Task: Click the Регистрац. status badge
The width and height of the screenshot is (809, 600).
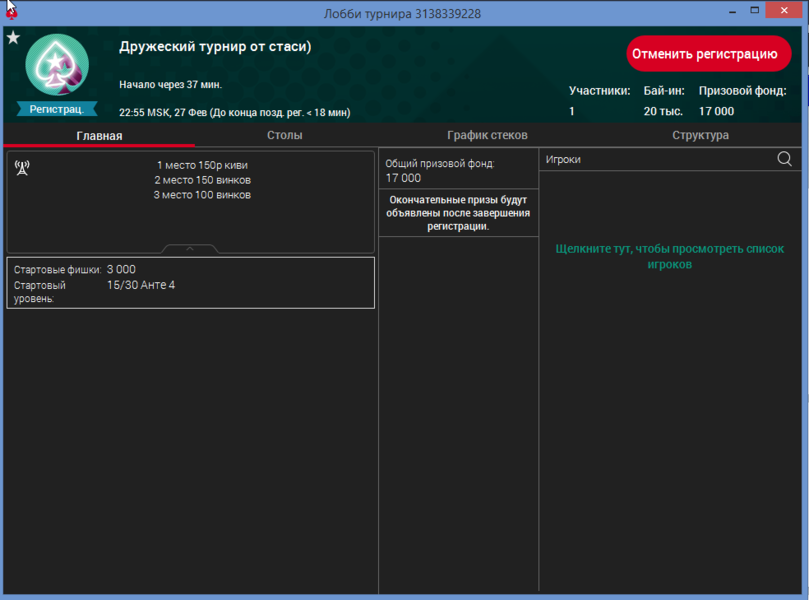Action: [57, 109]
